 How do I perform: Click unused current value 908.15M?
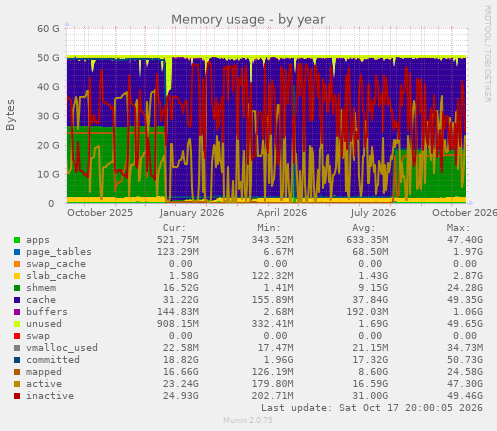click(178, 324)
